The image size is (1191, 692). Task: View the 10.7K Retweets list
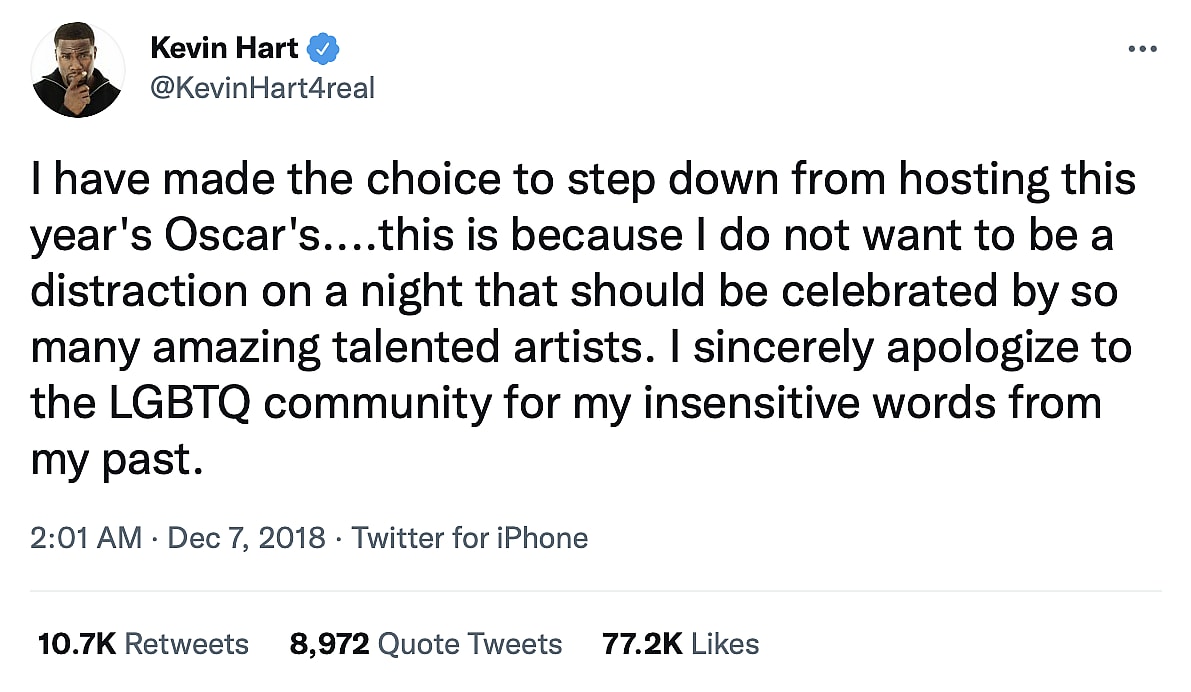pyautogui.click(x=142, y=643)
